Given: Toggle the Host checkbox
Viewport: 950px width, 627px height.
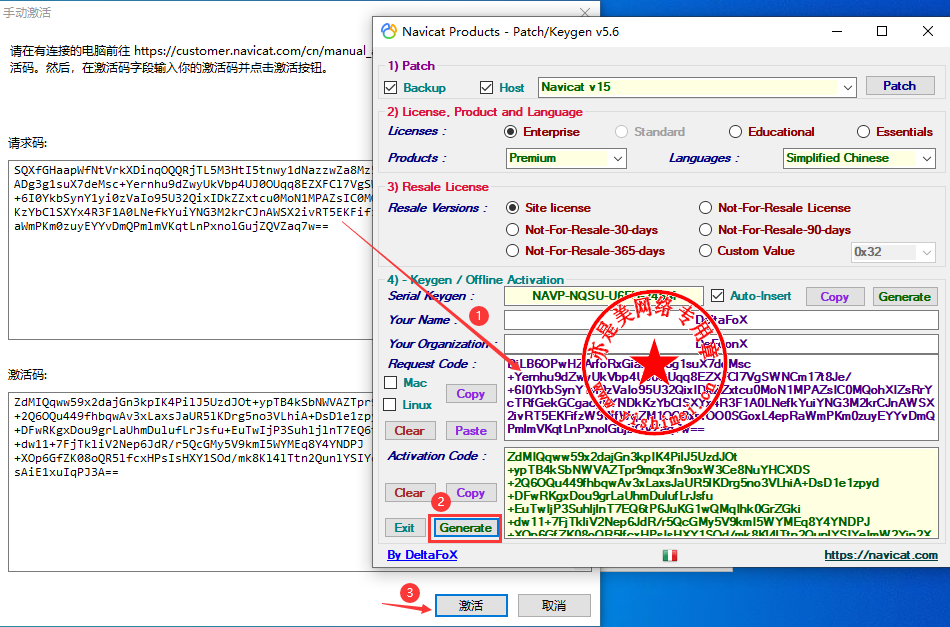Looking at the screenshot, I should [x=487, y=88].
